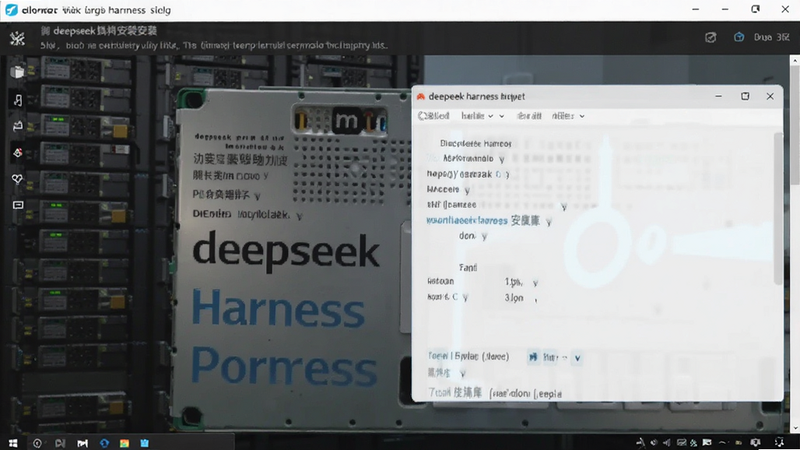
Task: Click the circular search icon on the taskbar
Action: coord(37,443)
